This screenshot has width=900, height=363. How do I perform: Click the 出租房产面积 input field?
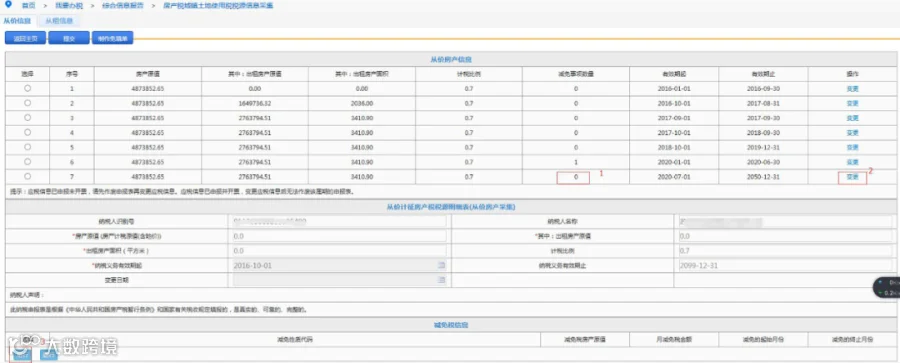(339, 251)
